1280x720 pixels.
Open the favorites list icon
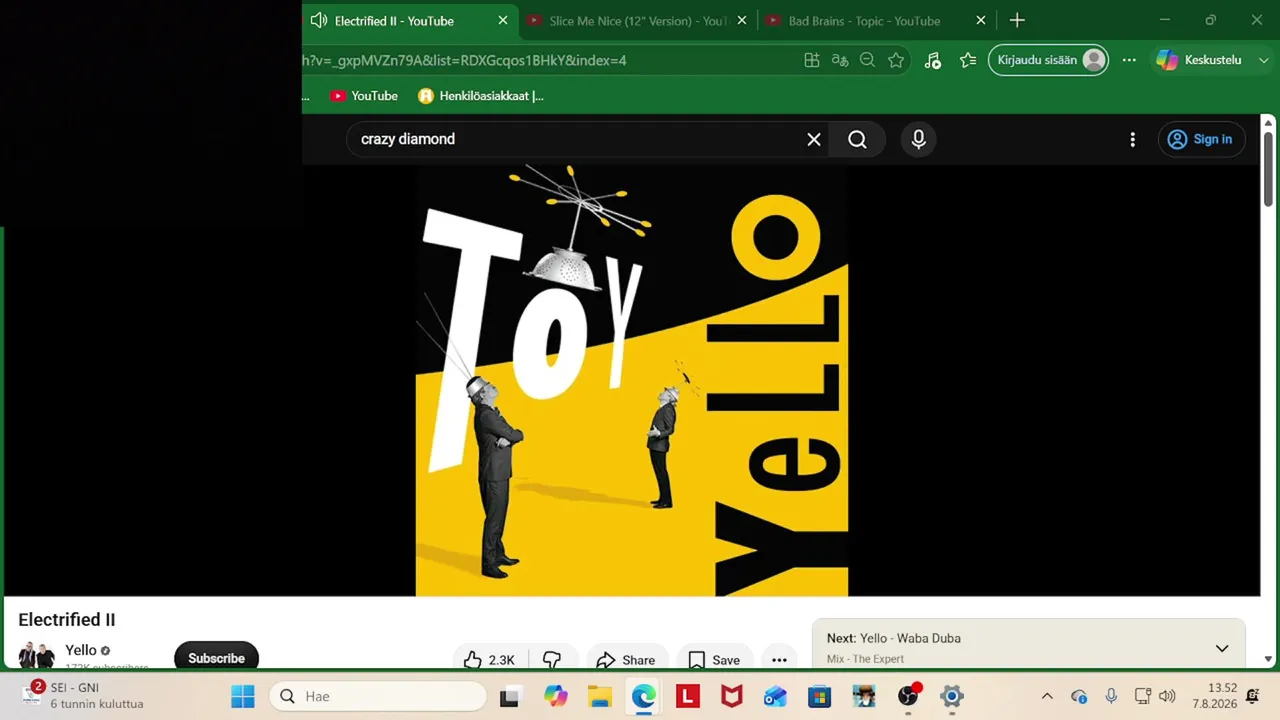[968, 60]
